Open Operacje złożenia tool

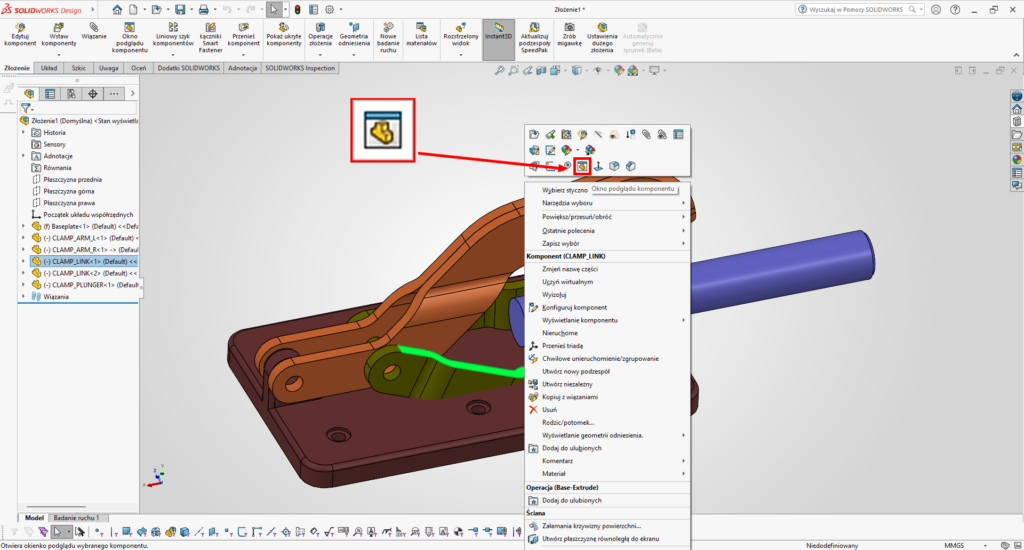click(320, 35)
